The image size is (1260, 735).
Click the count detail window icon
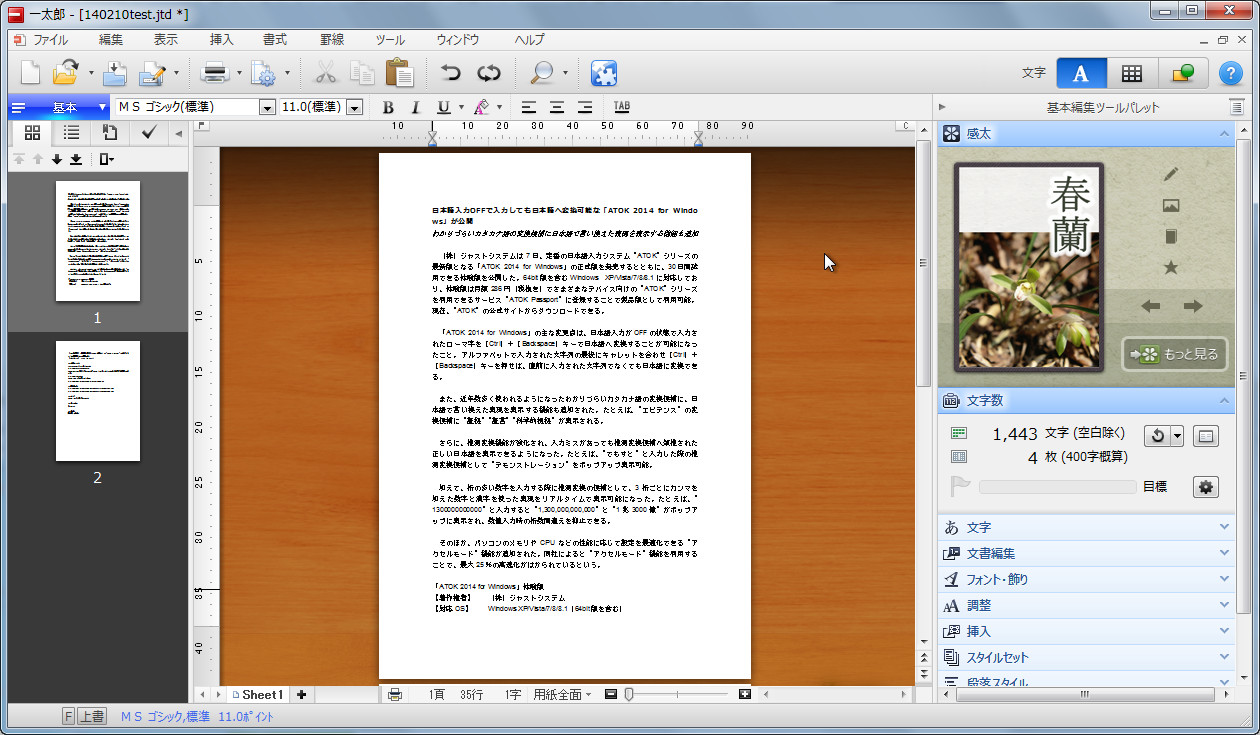[x=1206, y=436]
